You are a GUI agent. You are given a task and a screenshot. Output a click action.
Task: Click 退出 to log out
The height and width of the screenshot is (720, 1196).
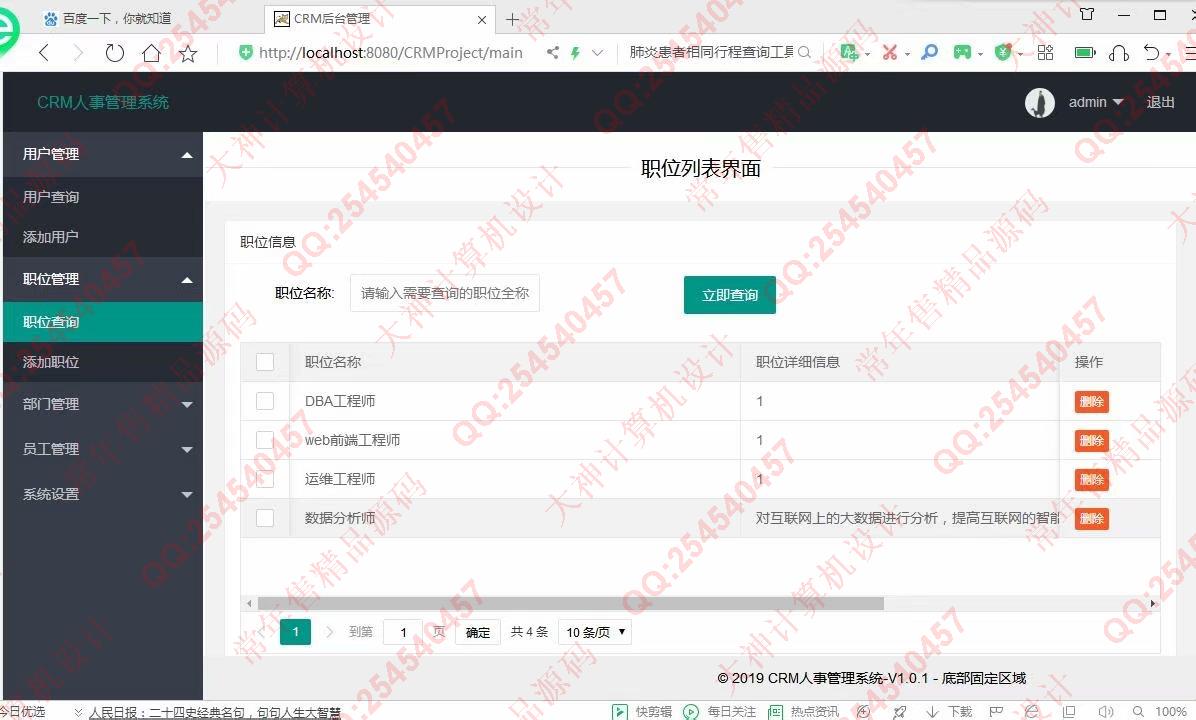click(x=1160, y=102)
